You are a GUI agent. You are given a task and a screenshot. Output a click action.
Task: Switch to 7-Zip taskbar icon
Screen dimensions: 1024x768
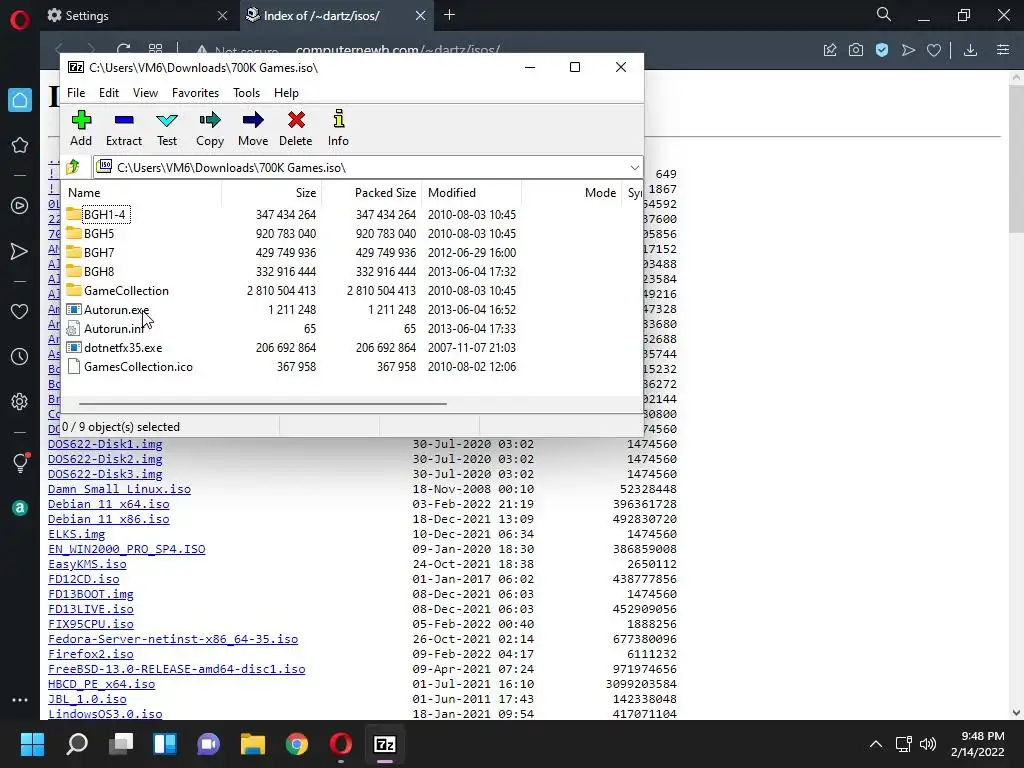(385, 744)
